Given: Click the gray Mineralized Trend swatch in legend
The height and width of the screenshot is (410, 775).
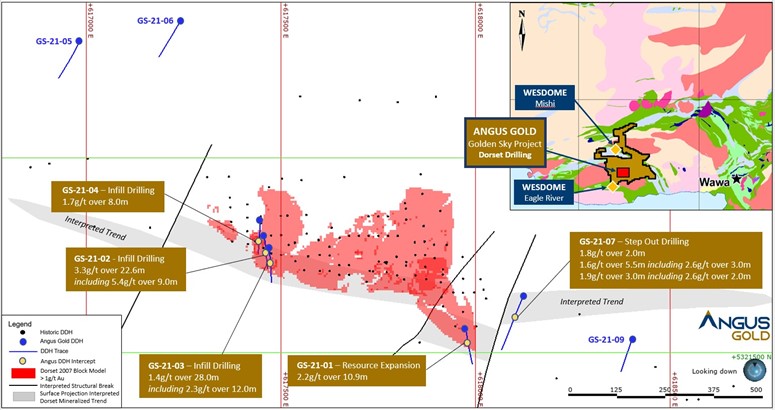Looking at the screenshot, I should click(x=22, y=397).
